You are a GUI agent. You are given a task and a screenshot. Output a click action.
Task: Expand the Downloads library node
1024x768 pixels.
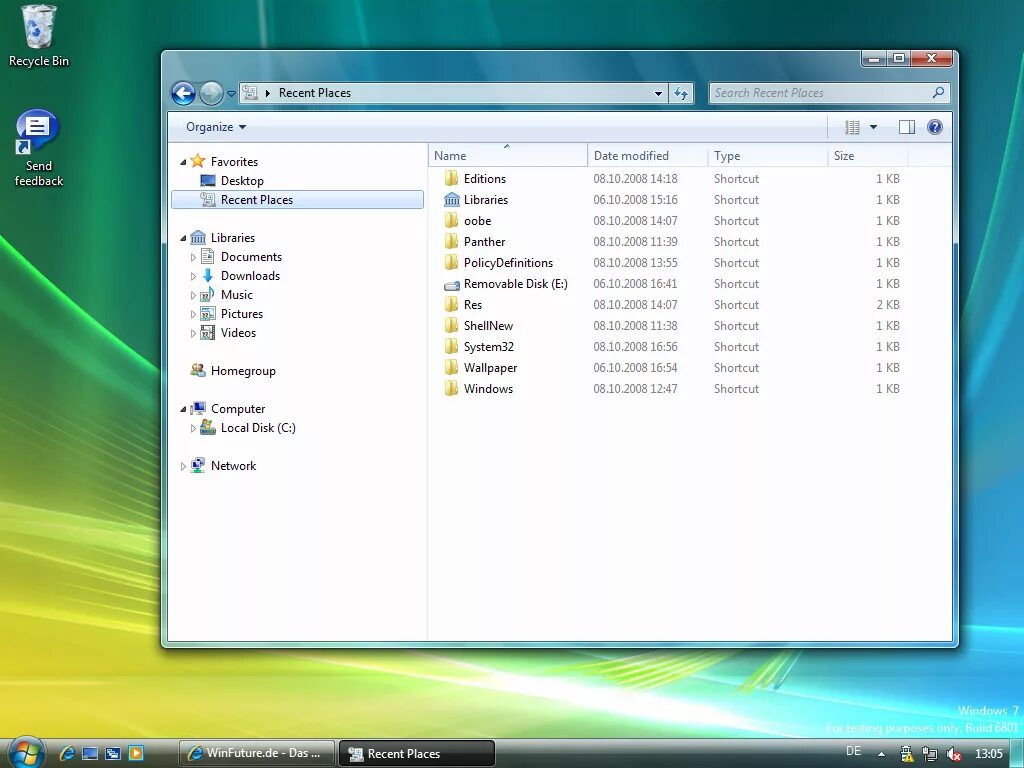[193, 276]
